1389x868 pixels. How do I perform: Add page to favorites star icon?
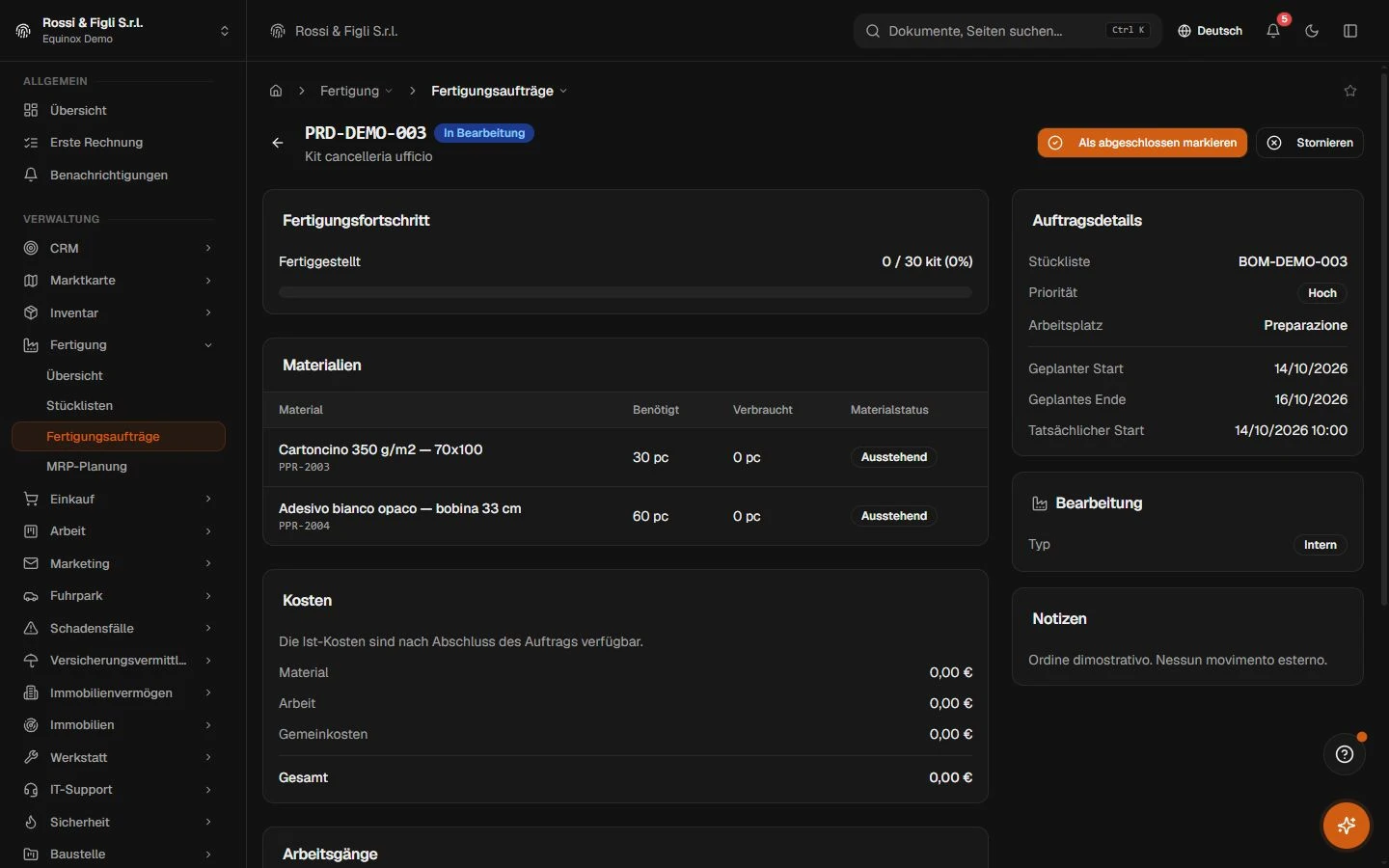(x=1350, y=91)
